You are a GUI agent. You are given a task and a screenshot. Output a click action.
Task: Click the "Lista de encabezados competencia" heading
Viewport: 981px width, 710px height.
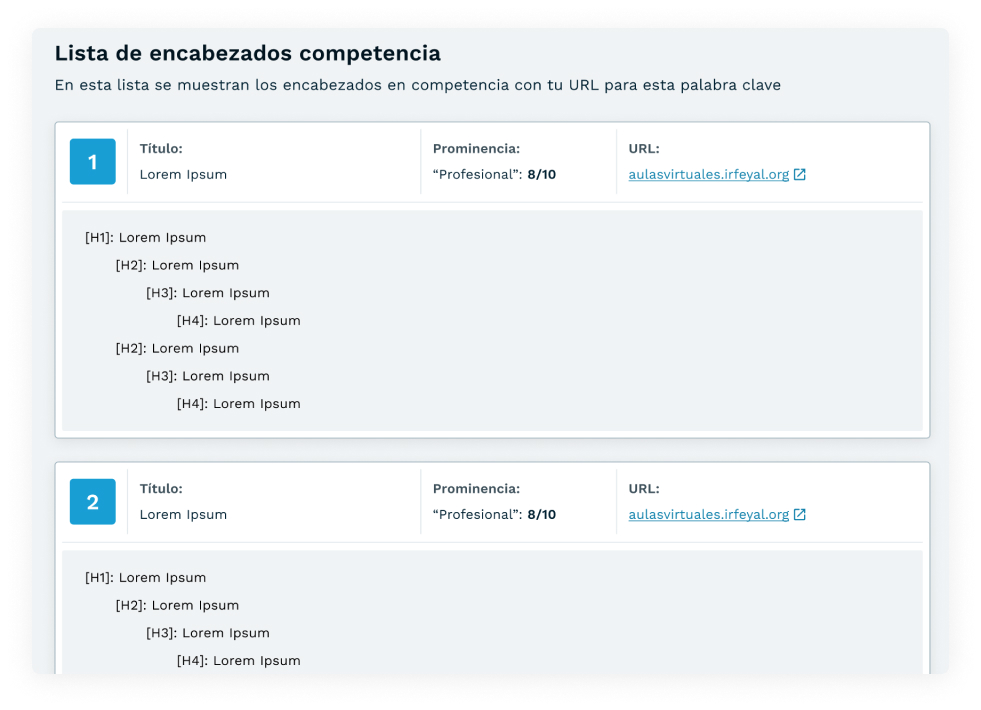[248, 53]
